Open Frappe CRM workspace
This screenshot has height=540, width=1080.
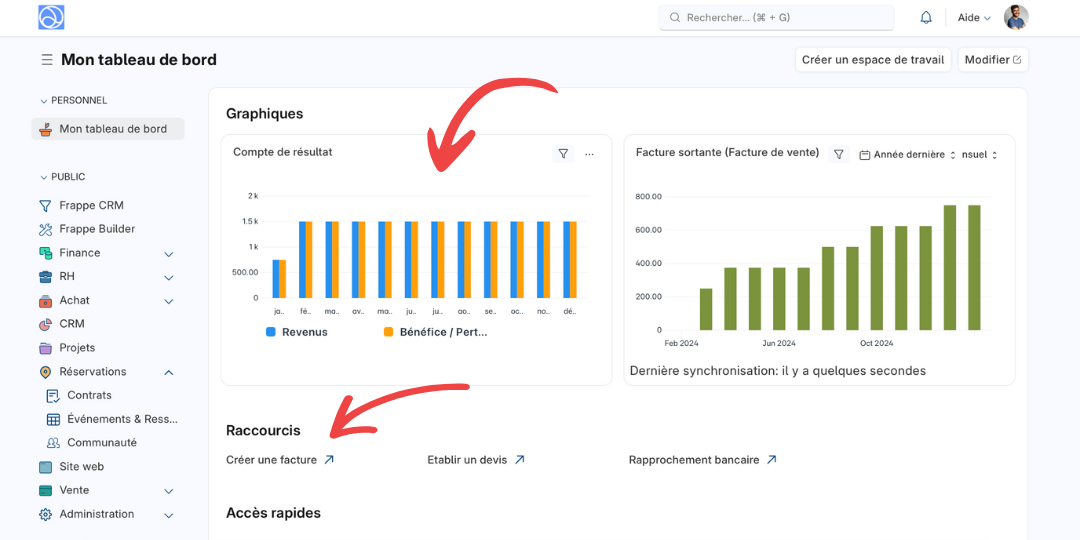[92, 205]
